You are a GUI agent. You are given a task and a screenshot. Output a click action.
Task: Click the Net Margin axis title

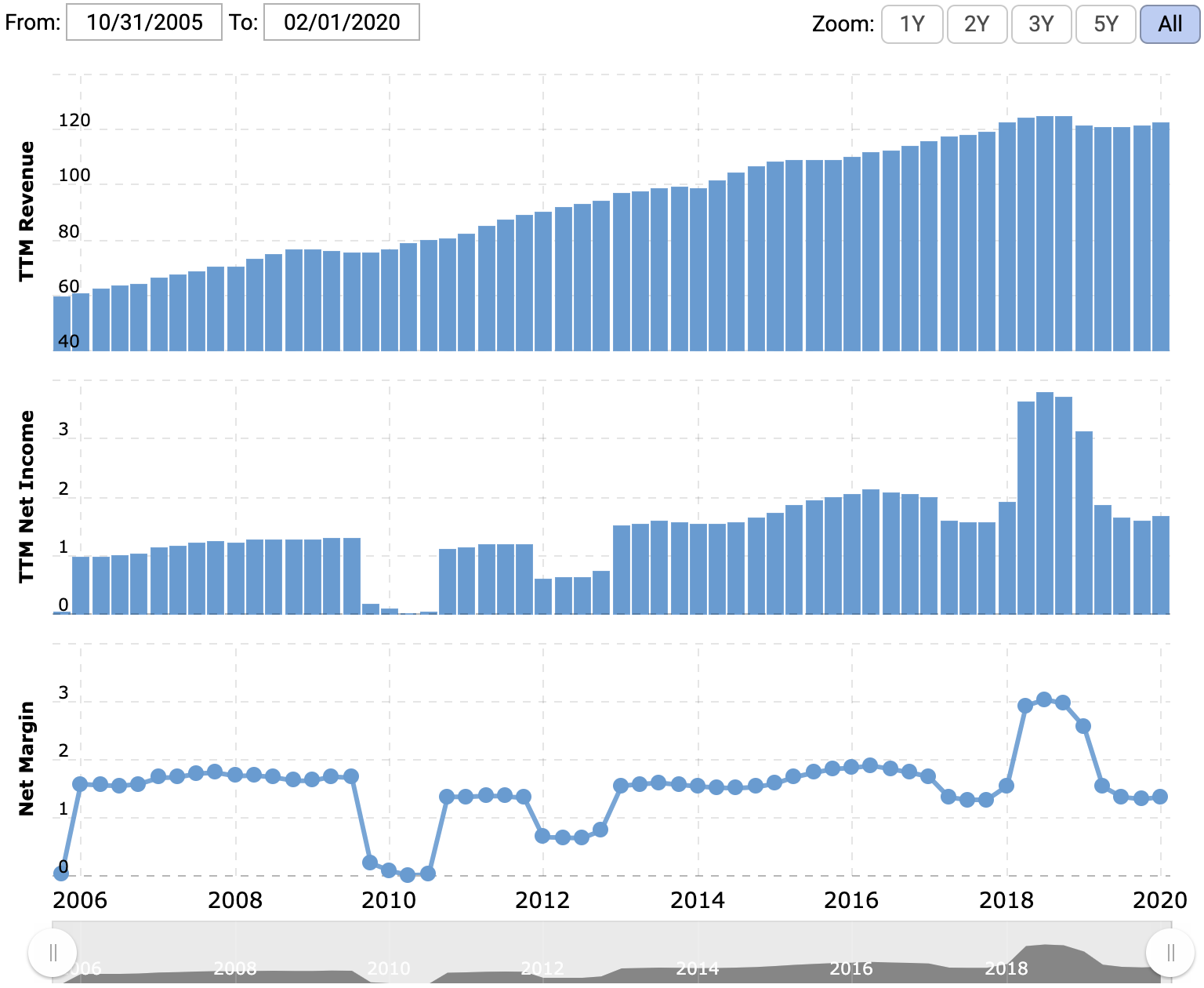coord(27,758)
